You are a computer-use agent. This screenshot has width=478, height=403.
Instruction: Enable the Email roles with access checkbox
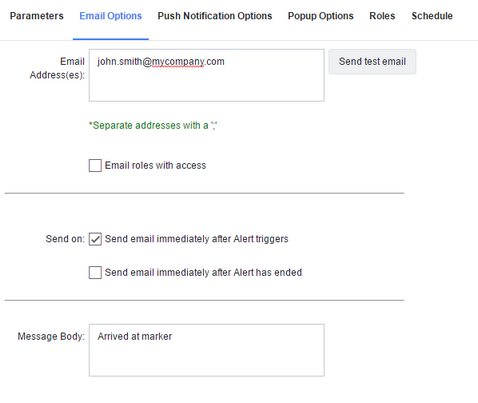coord(95,165)
